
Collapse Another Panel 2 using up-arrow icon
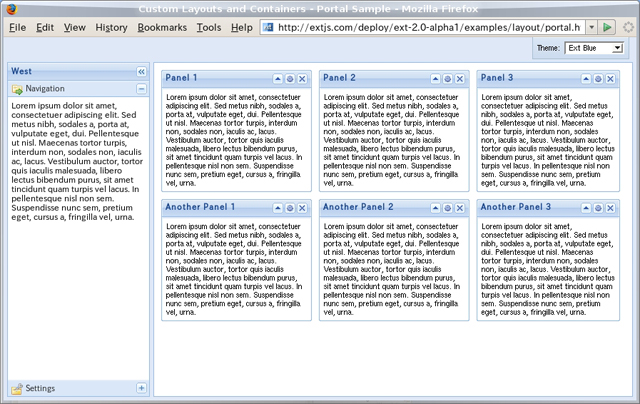coord(435,208)
